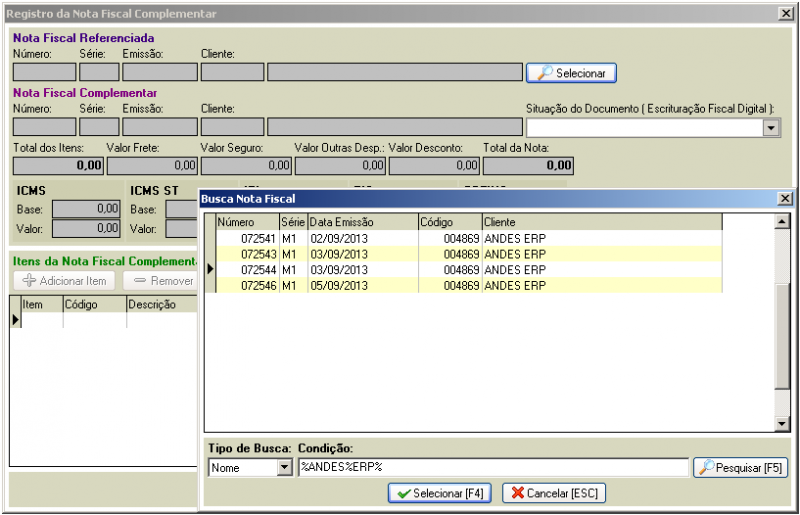Viewport: 800px width, 515px height.
Task: Click the Total dos Itens value field
Action: (58, 165)
